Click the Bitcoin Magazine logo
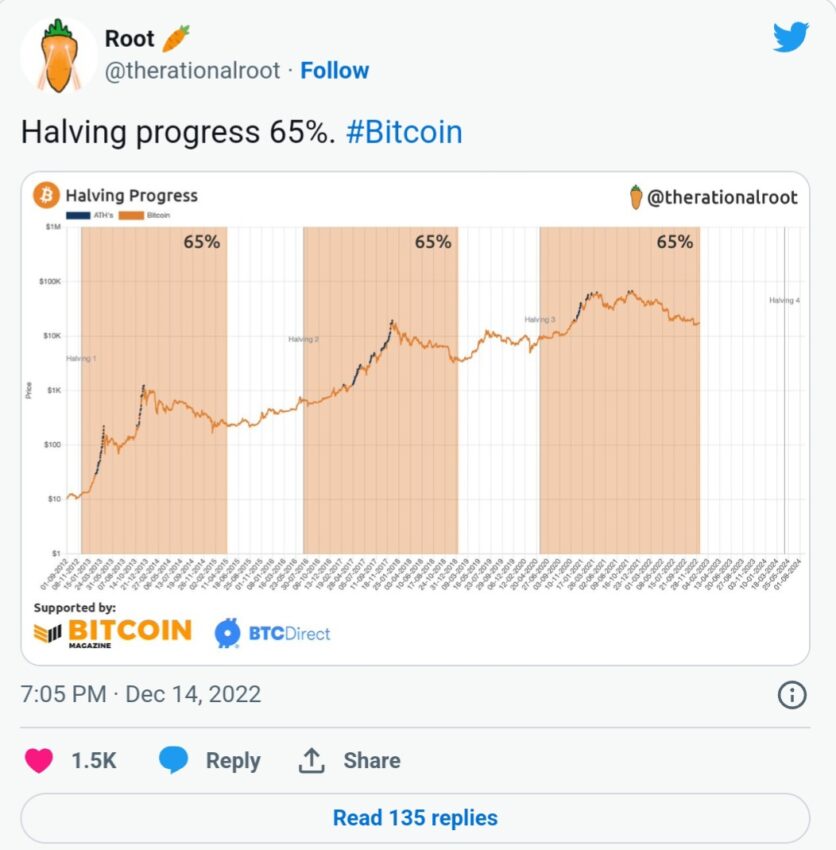This screenshot has width=836, height=850. [113, 633]
